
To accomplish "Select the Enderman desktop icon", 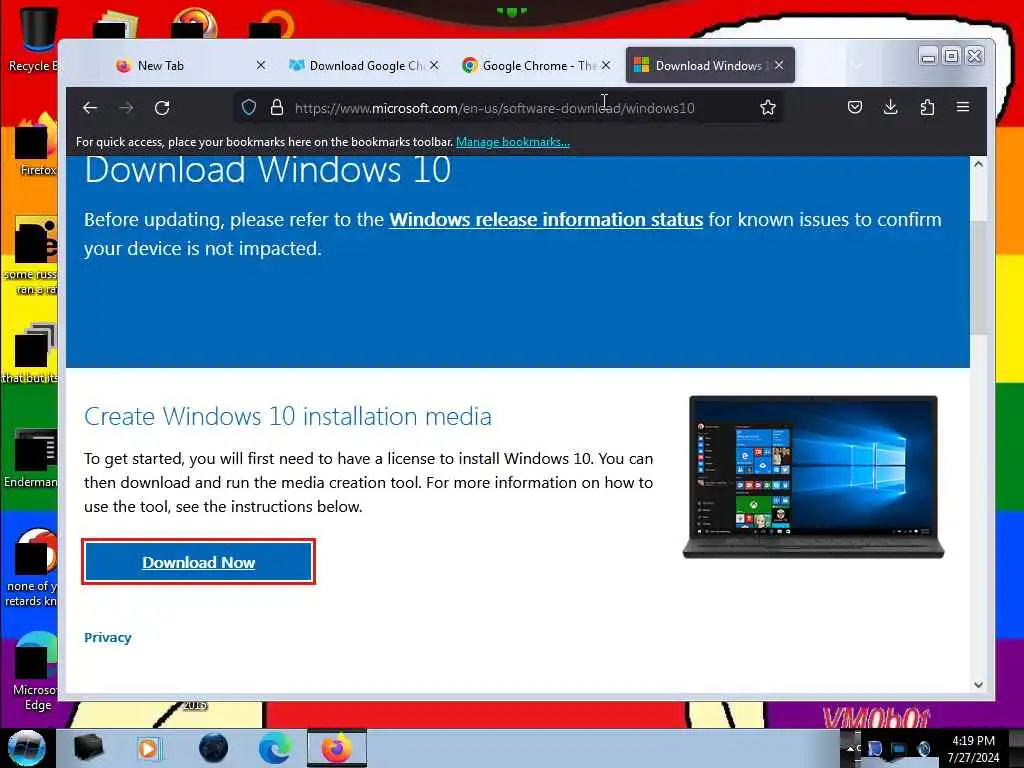I will tap(31, 458).
